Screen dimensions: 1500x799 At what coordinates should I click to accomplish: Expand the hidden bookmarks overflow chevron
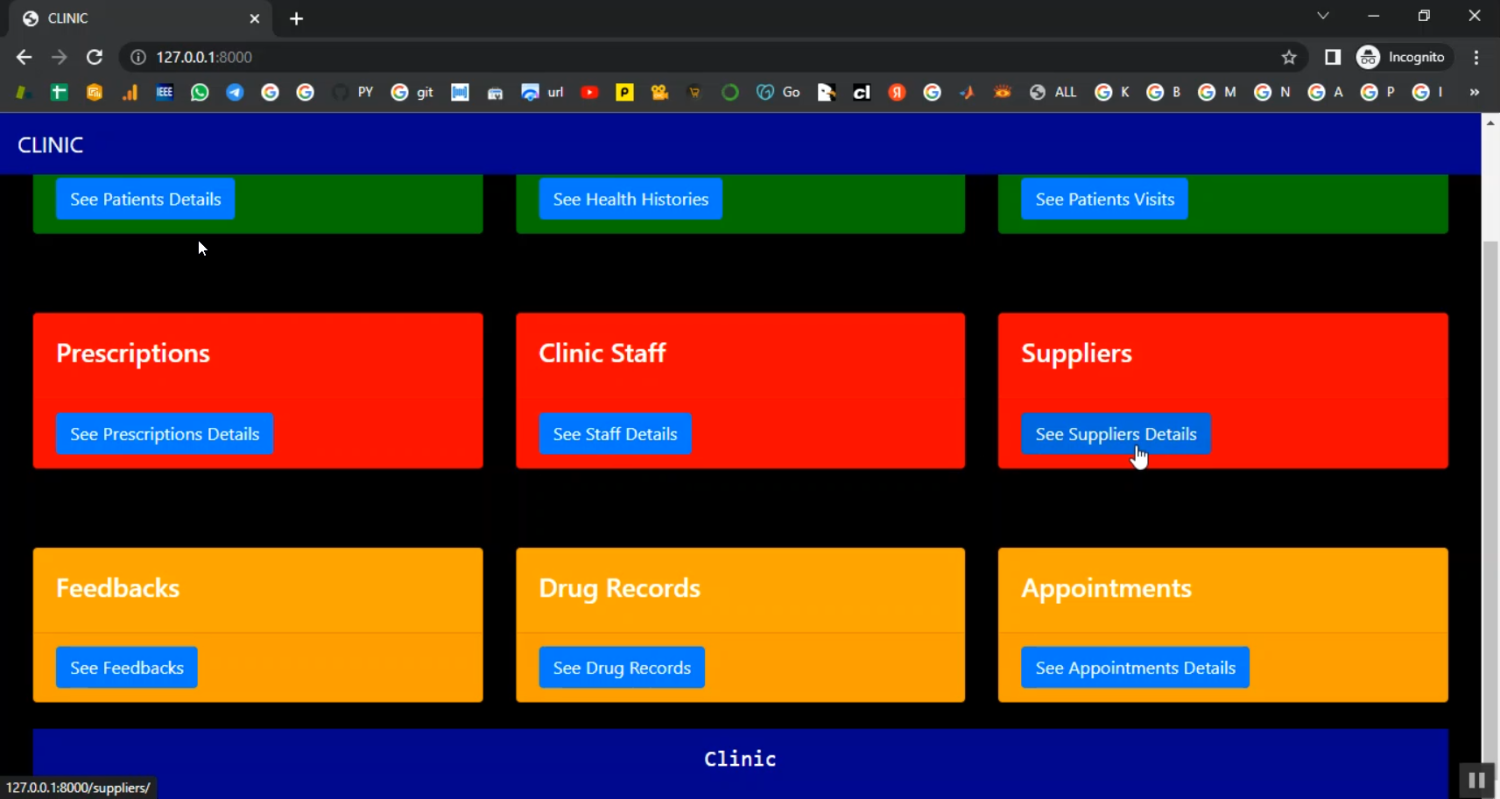pos(1473,92)
